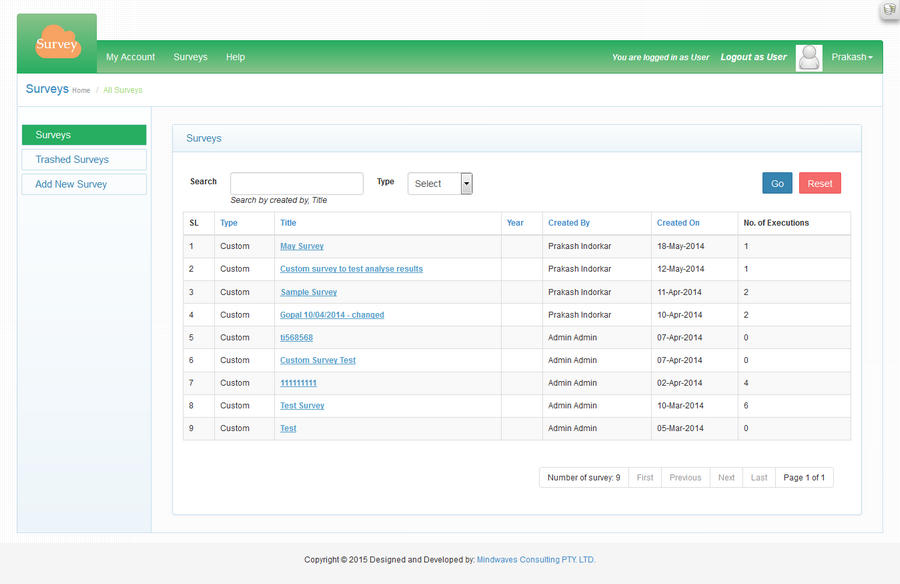Open the user avatar picture
The image size is (900, 584).
coord(809,57)
